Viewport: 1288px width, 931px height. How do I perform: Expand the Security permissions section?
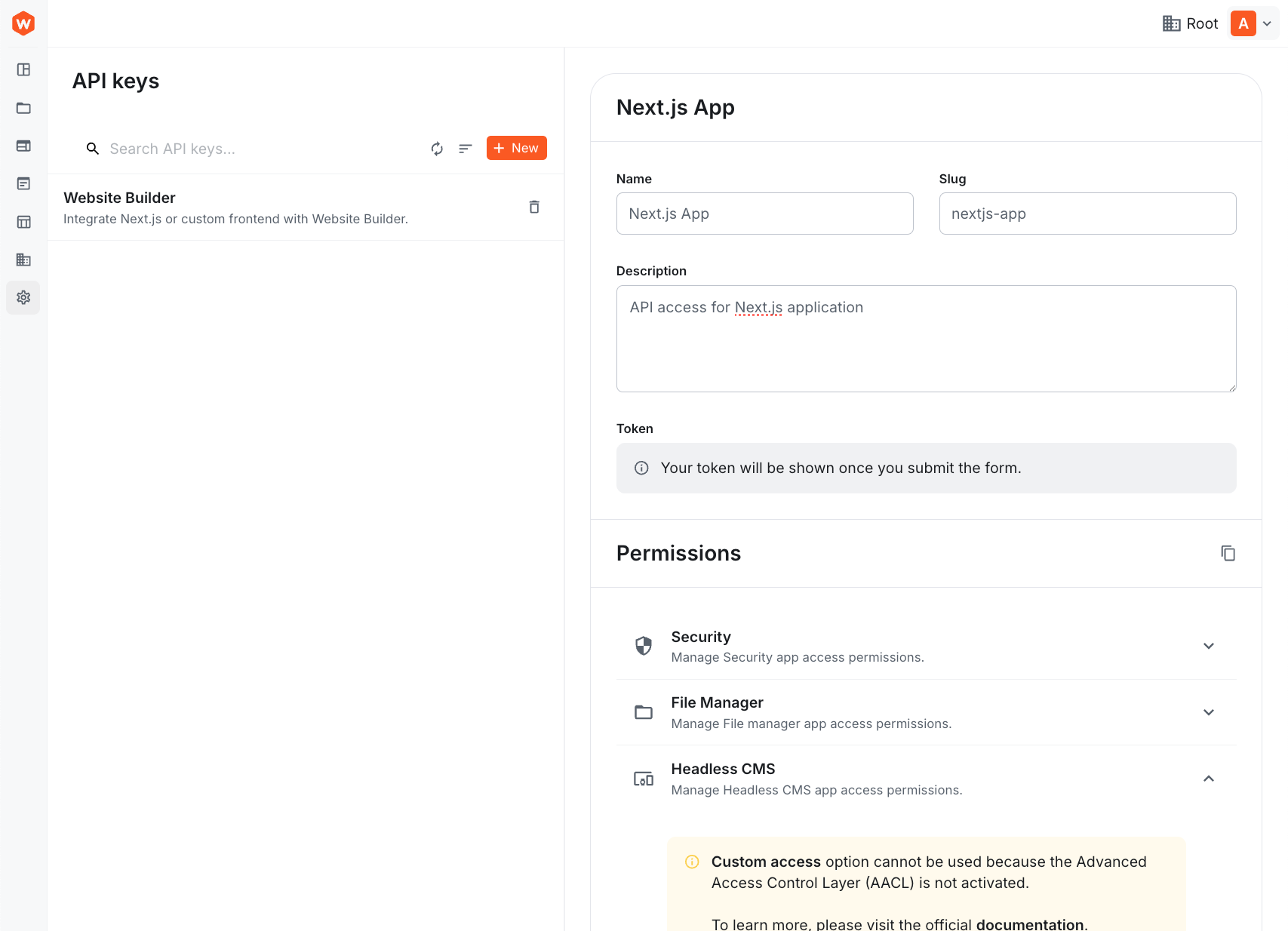tap(1209, 646)
